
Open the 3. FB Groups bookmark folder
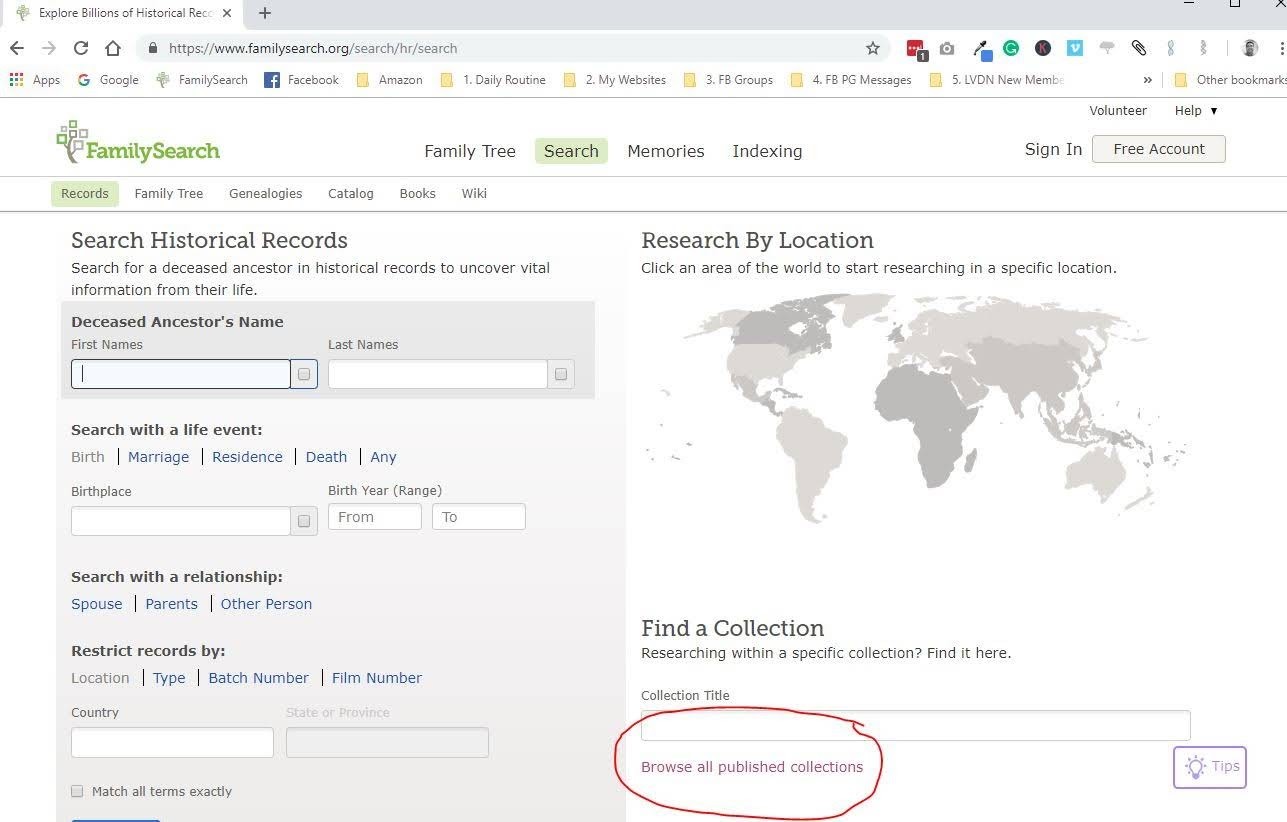pos(728,80)
